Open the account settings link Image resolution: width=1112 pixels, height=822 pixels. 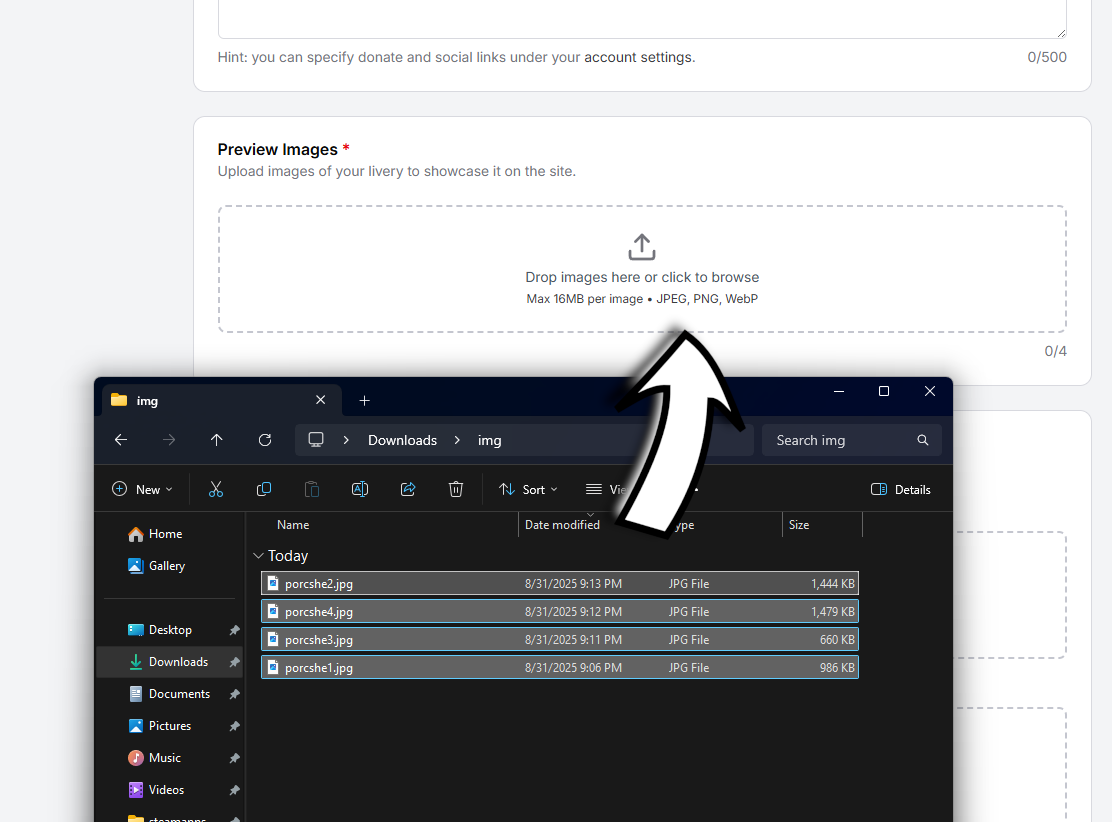(638, 57)
